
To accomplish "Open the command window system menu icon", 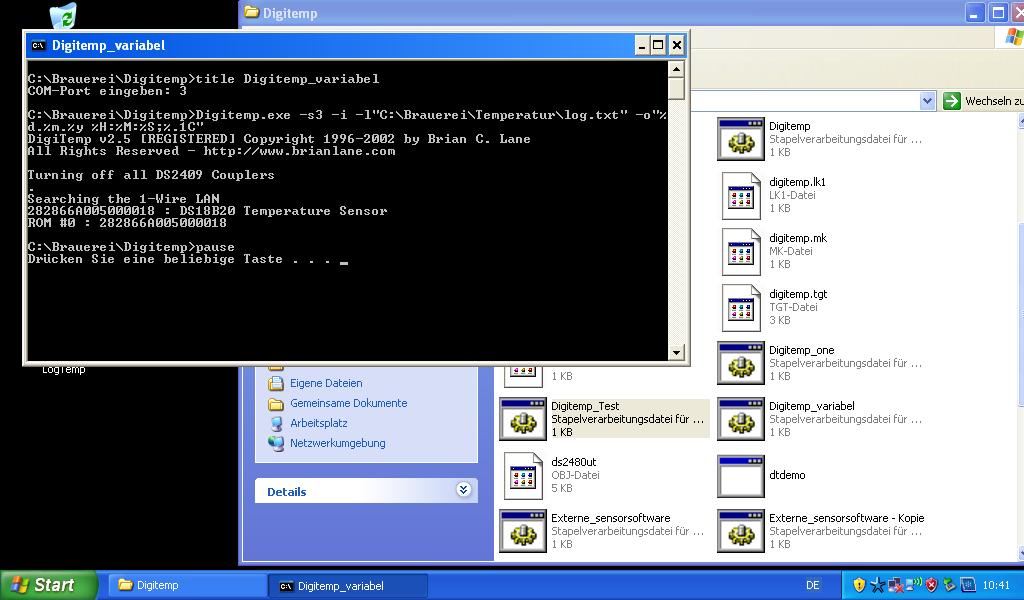I will tap(38, 45).
